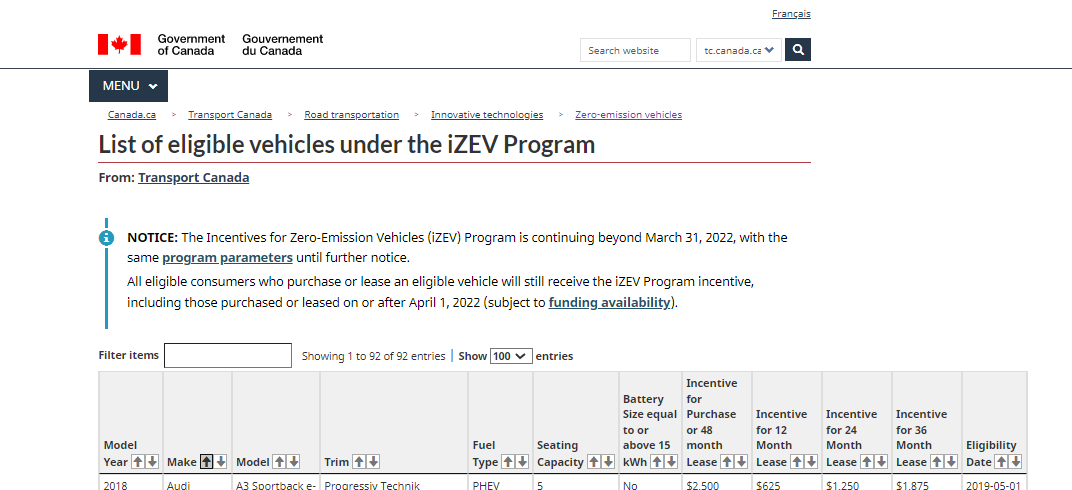Sort 36 Month Lease incentive descending
Screen dimensions: 1072x490
(x=950, y=462)
